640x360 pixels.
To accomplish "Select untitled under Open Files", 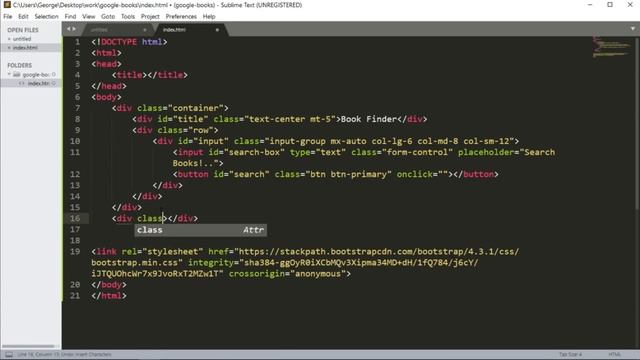I will click(x=22, y=39).
